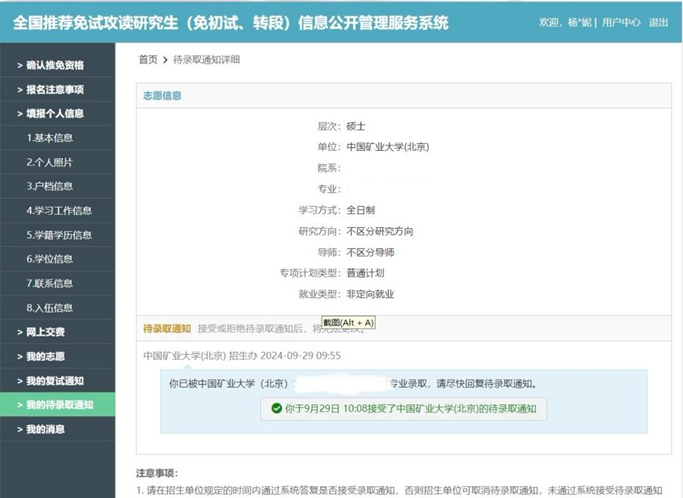Click 志愿信息 section header
The width and height of the screenshot is (683, 498).
pos(162,95)
